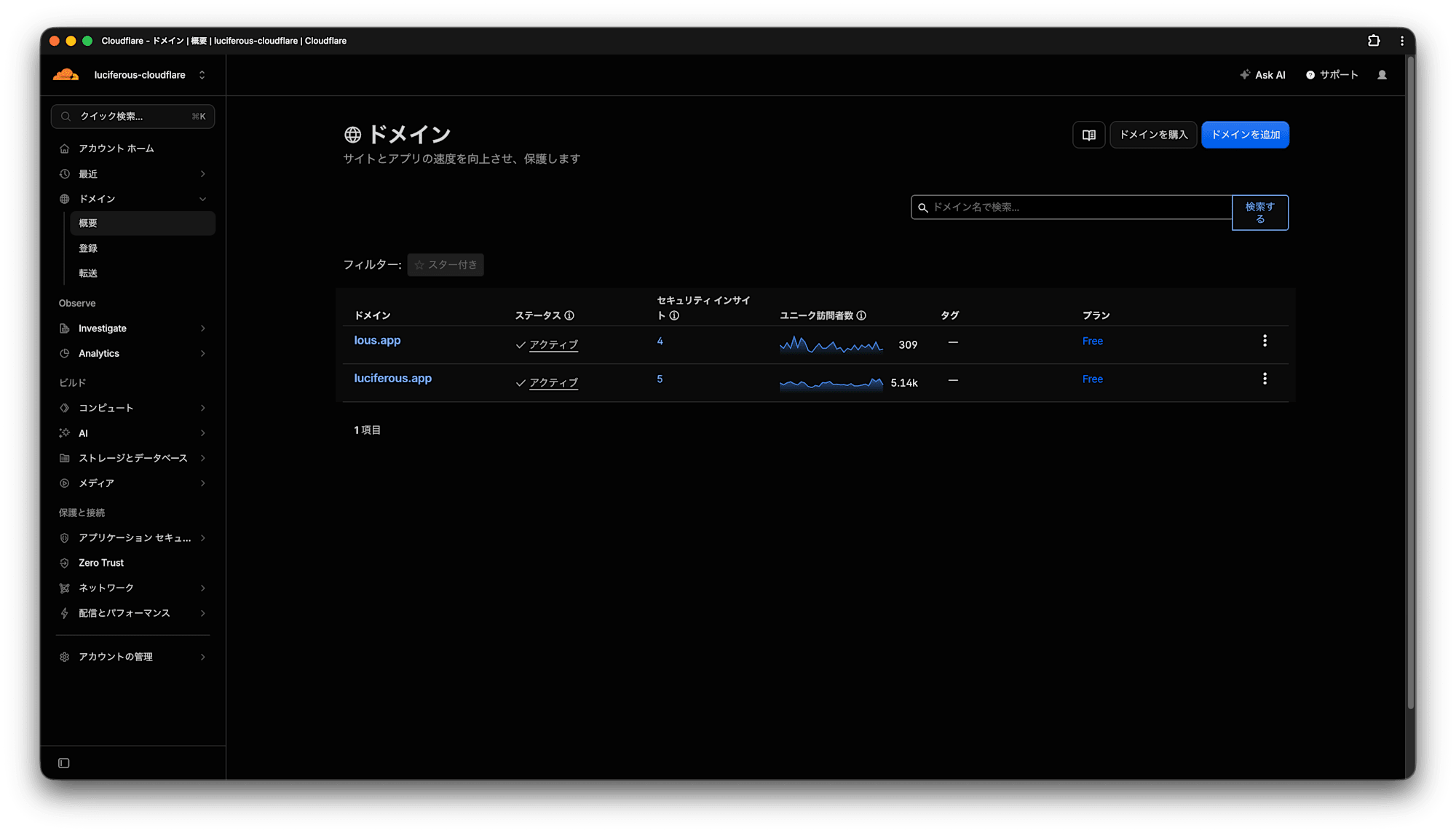Click the Zero Trust shield icon
The height and width of the screenshot is (833, 1456).
65,563
